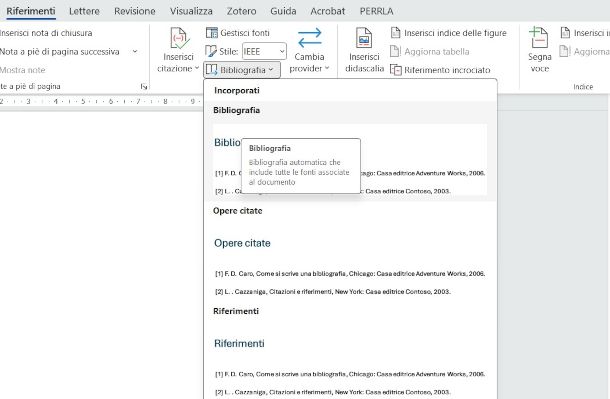Open the Revisione tab

pos(135,11)
